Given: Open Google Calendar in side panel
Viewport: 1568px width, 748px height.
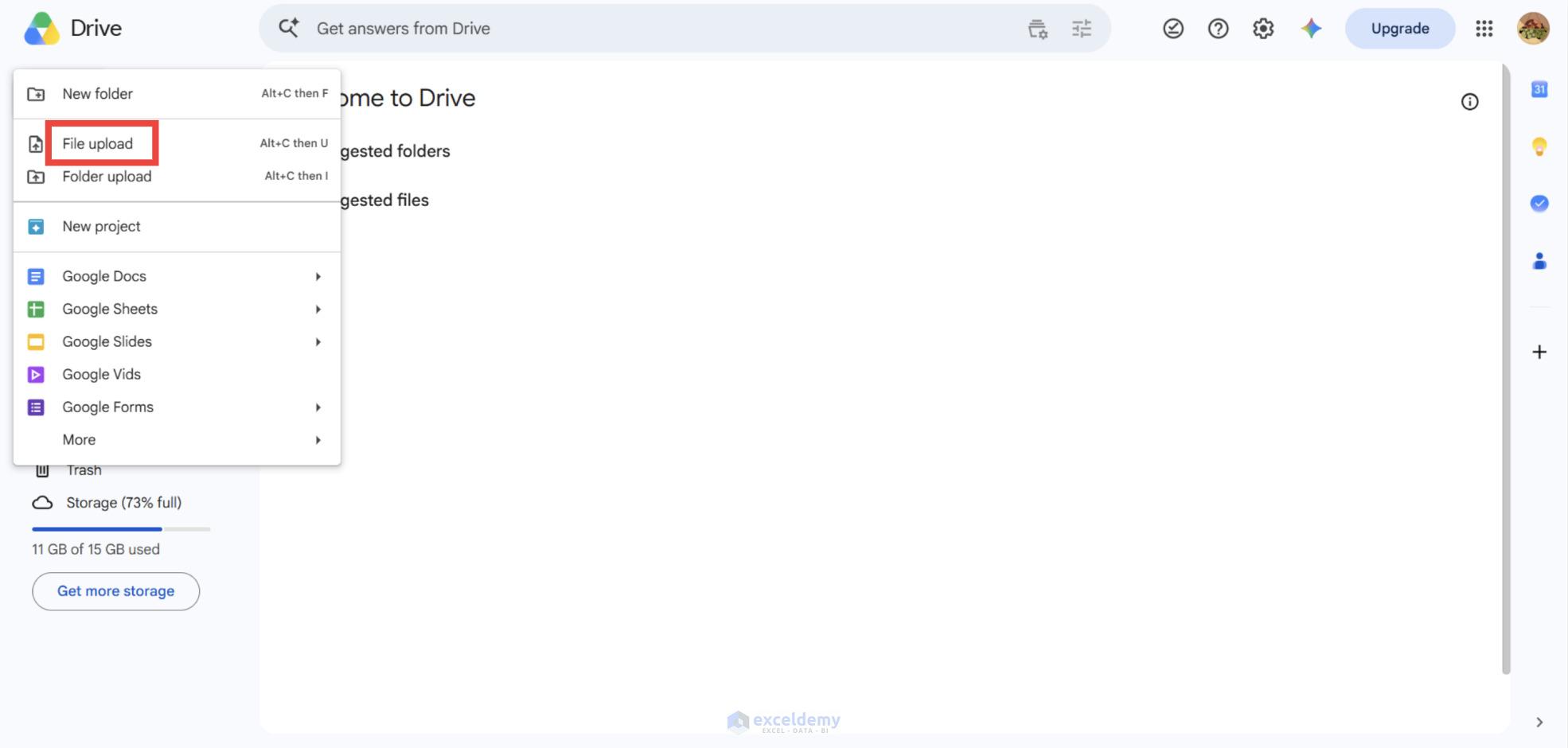Looking at the screenshot, I should tap(1539, 89).
